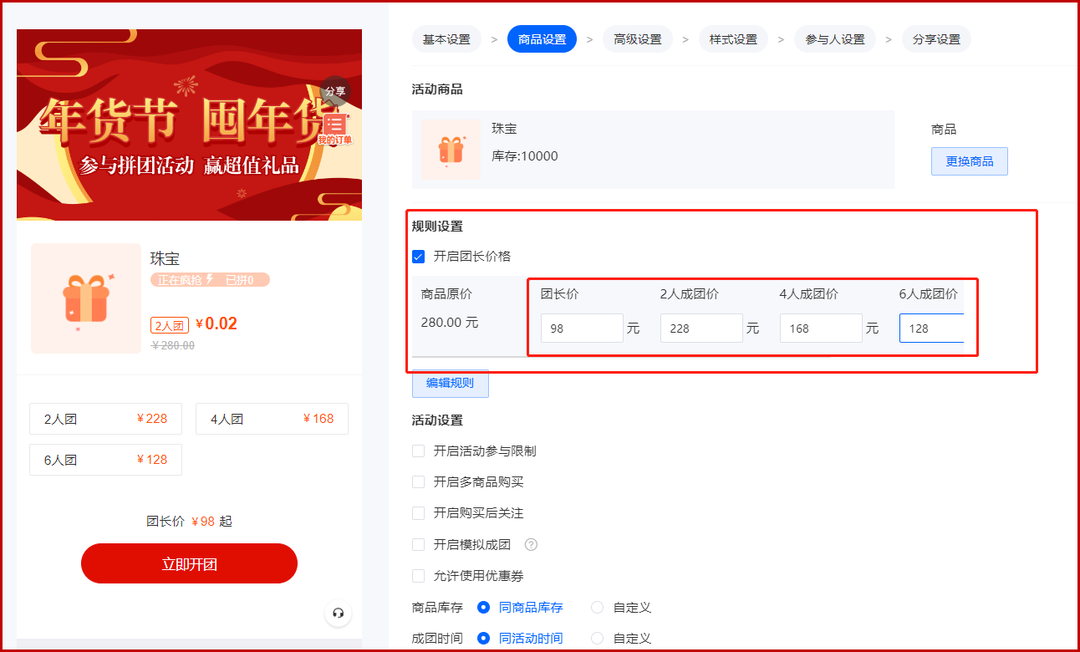
Task: Select 同活动时间 for 成团时间
Action: click(484, 638)
